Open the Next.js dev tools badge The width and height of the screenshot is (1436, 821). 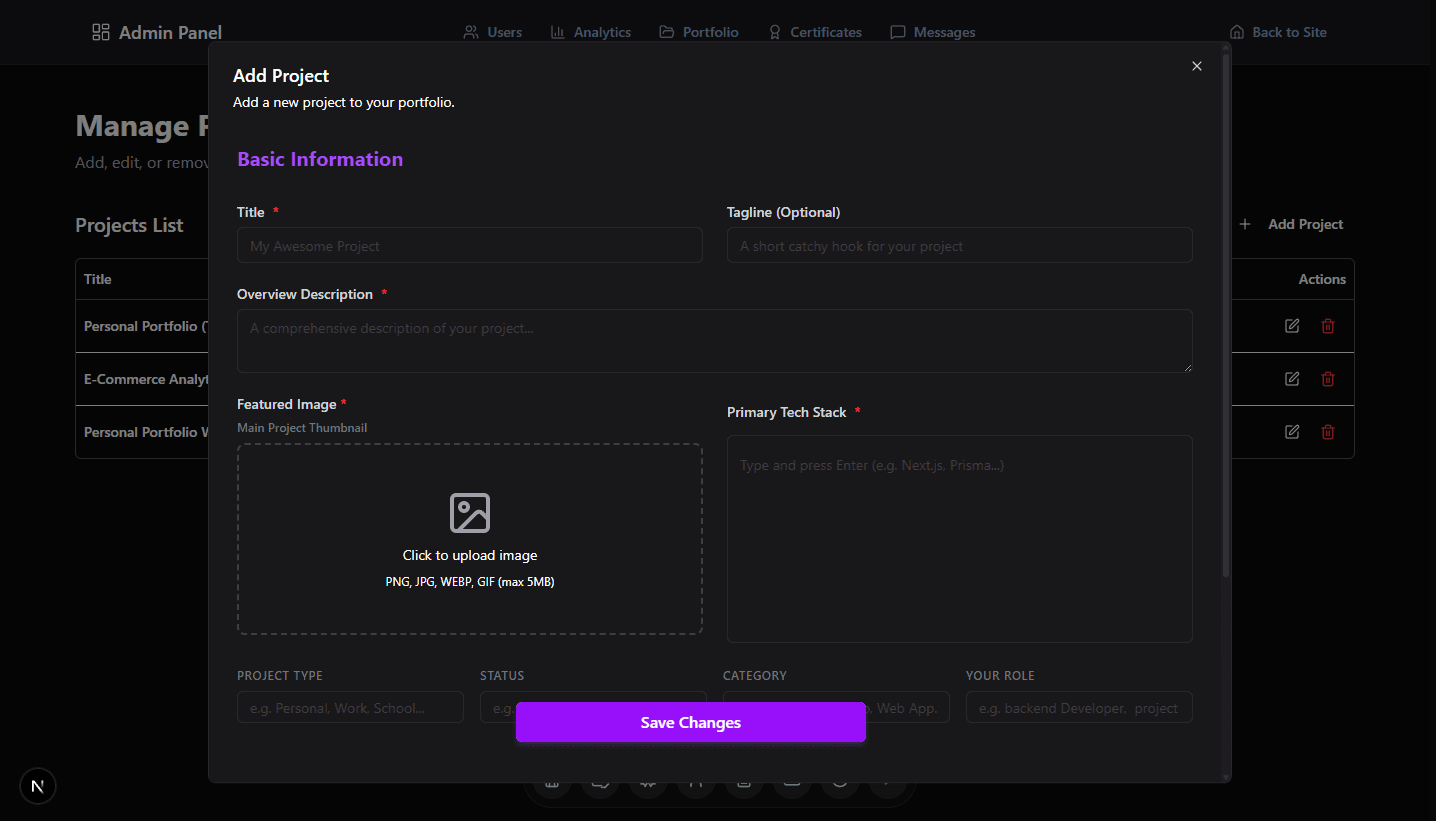coord(38,786)
